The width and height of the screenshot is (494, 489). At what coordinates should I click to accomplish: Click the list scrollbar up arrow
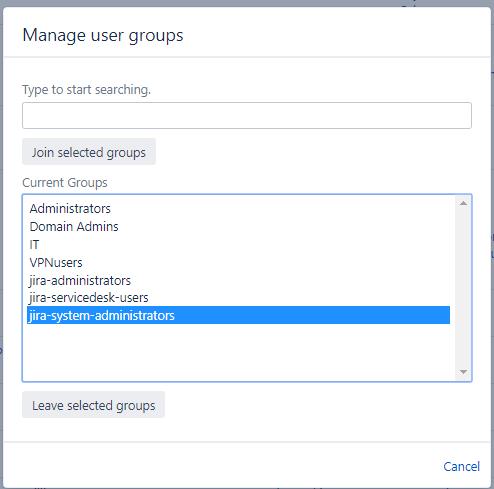463,203
